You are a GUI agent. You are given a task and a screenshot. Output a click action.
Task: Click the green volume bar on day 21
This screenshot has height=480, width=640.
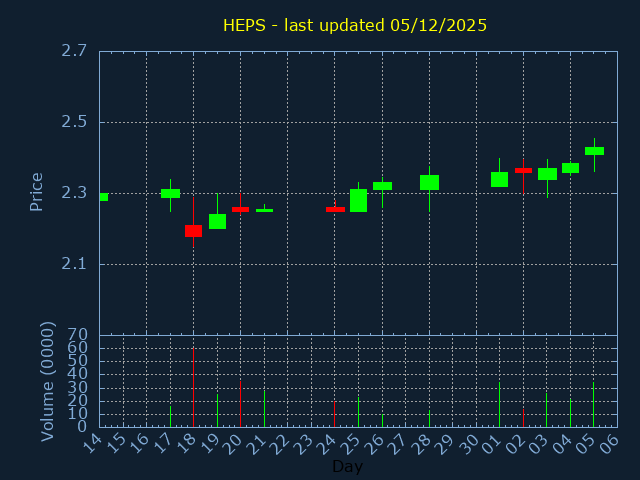click(x=264, y=408)
